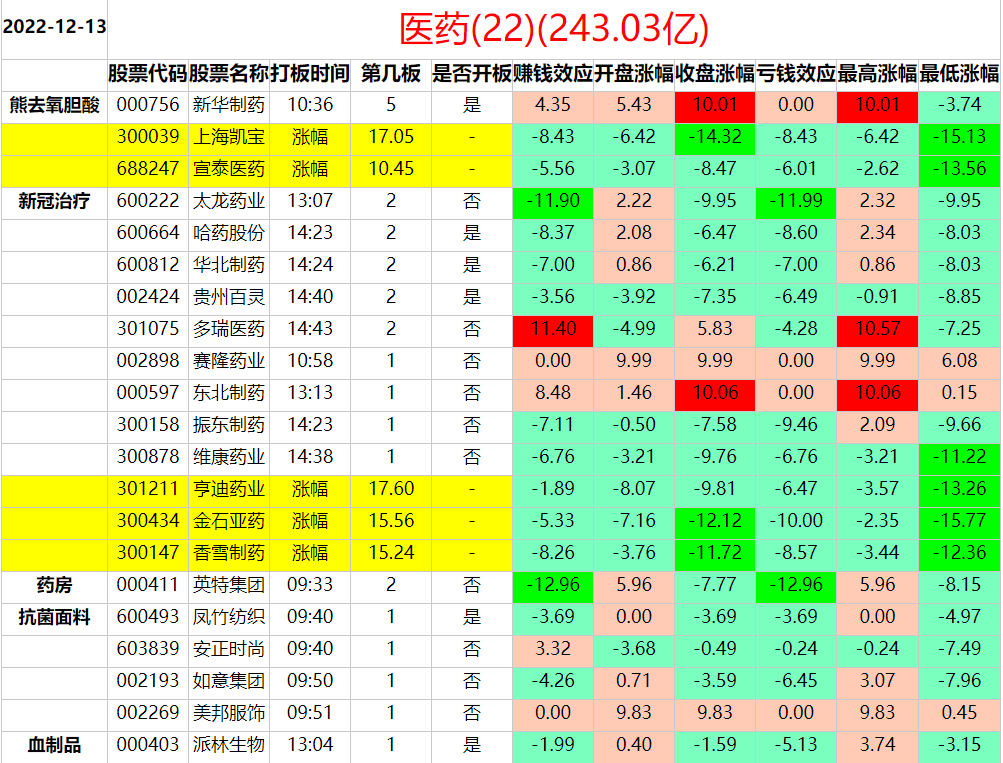Select the 第几板 column header

391,74
